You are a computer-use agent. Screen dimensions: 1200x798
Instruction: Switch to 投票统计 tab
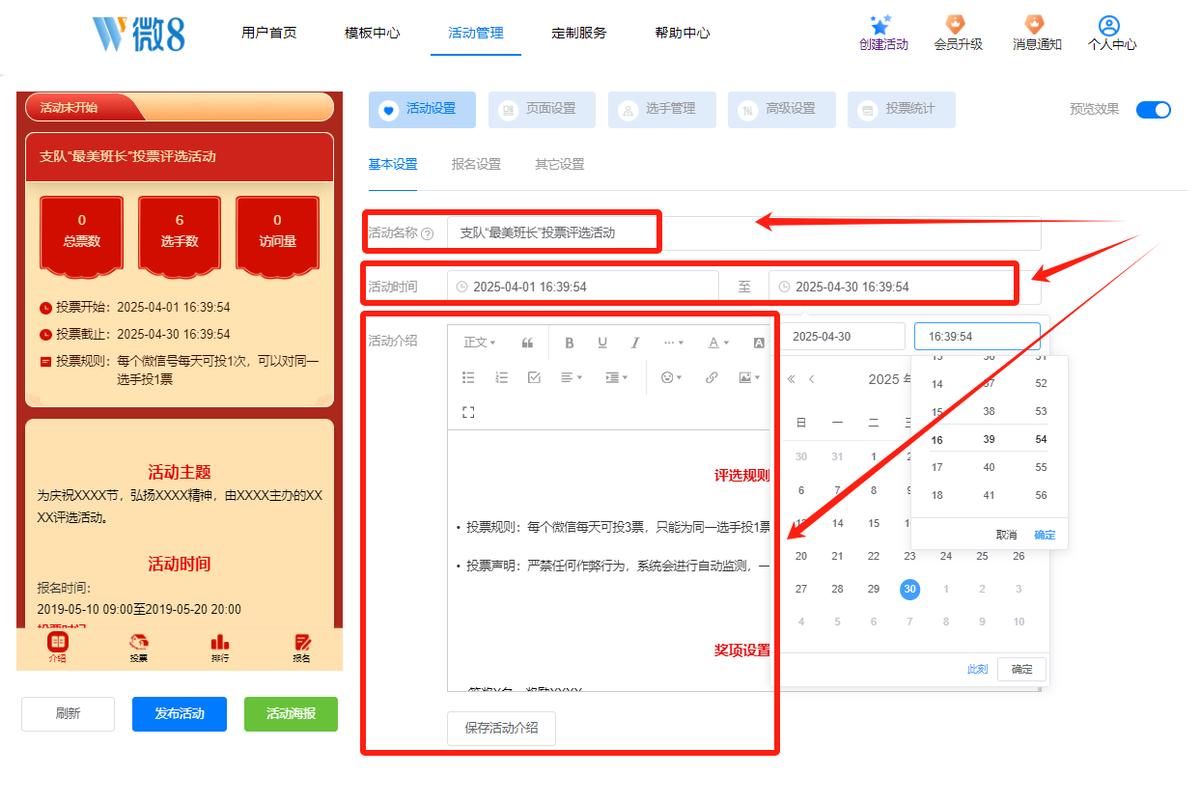[x=902, y=109]
